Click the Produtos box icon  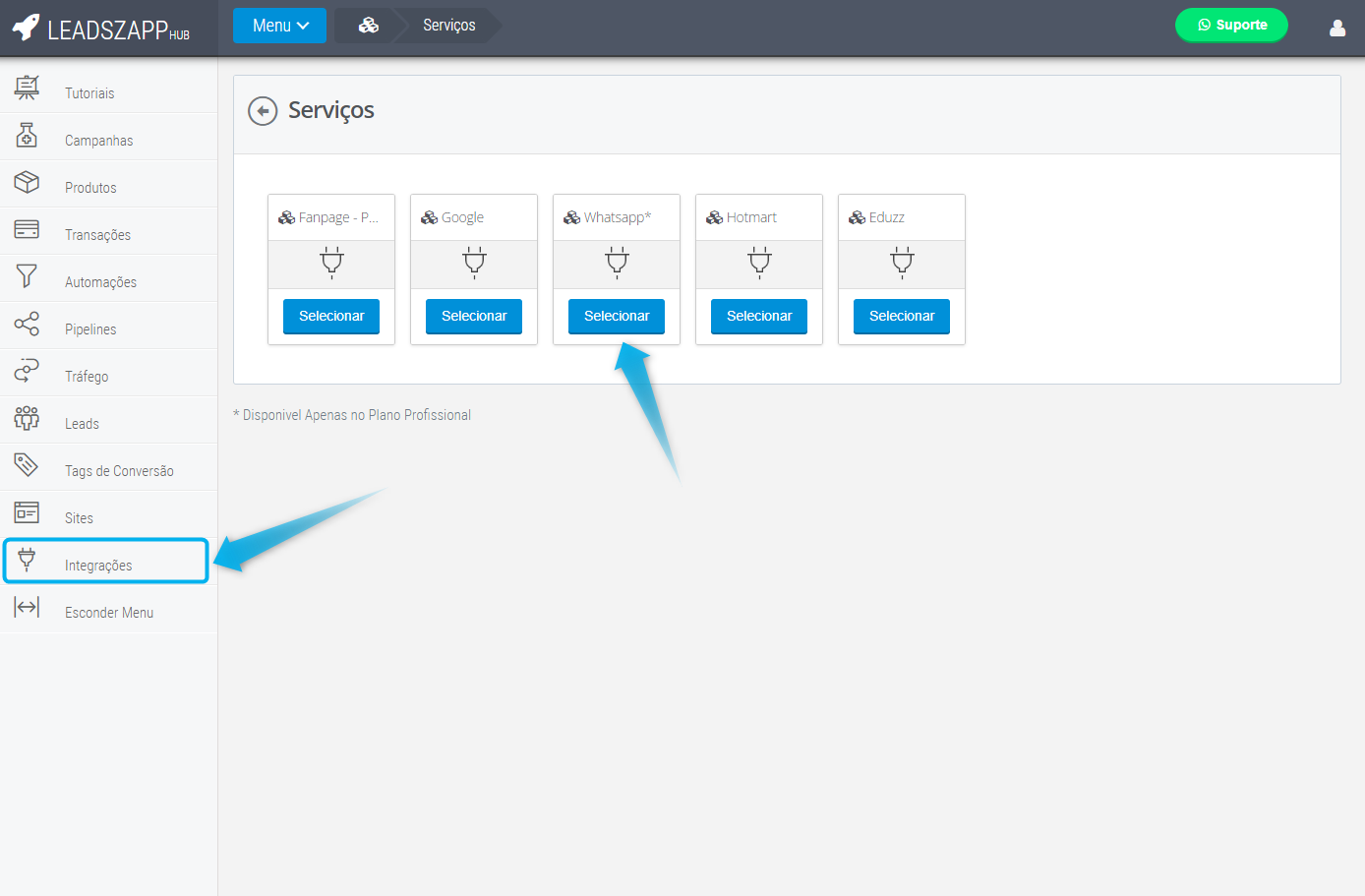(x=27, y=183)
